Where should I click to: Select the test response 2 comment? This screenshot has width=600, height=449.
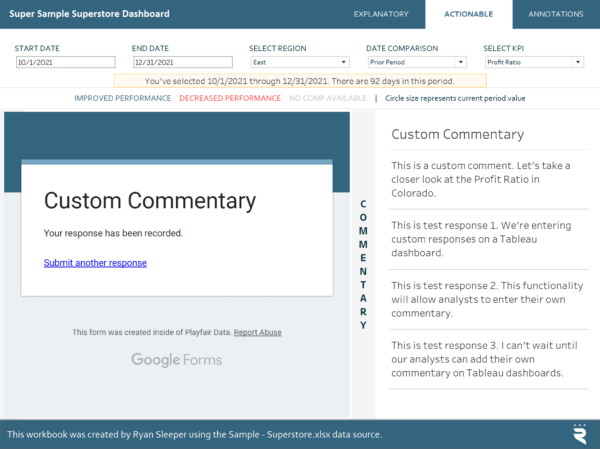(x=482, y=299)
